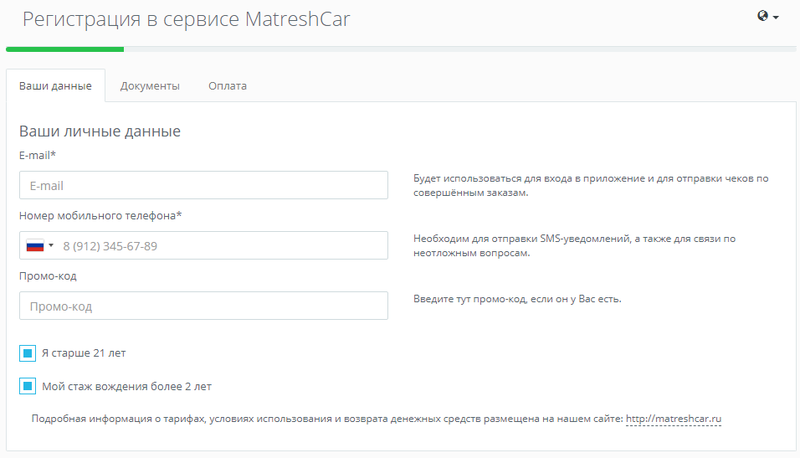Click the Russian flag icon in phone field

tap(35, 246)
